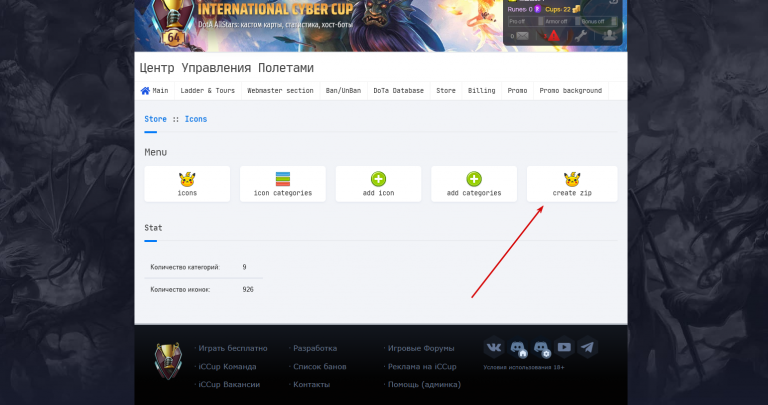Go to the Main tab
Viewport: 768px width, 405px height.
(154, 91)
